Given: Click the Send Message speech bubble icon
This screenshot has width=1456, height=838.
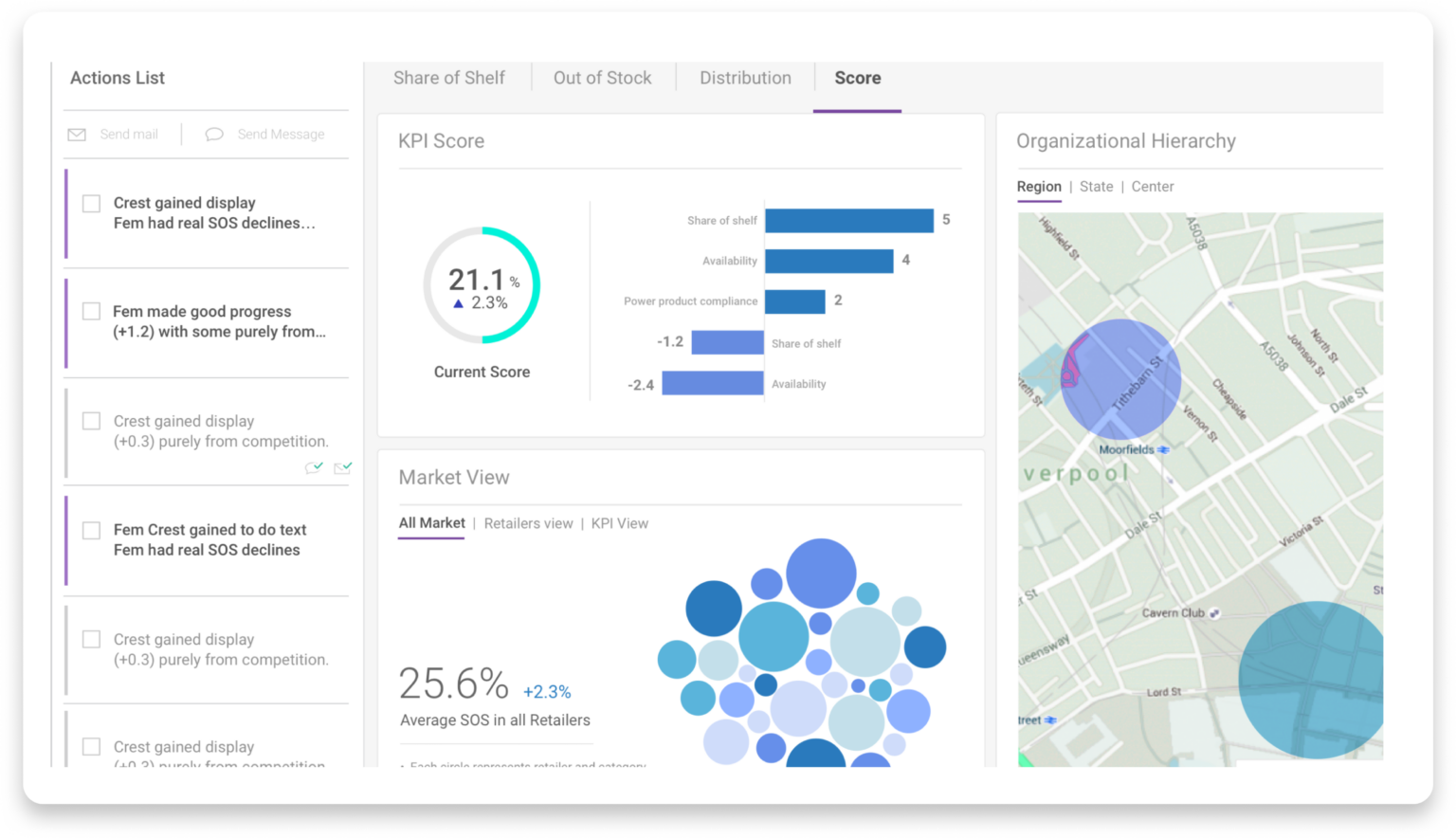Looking at the screenshot, I should [214, 135].
